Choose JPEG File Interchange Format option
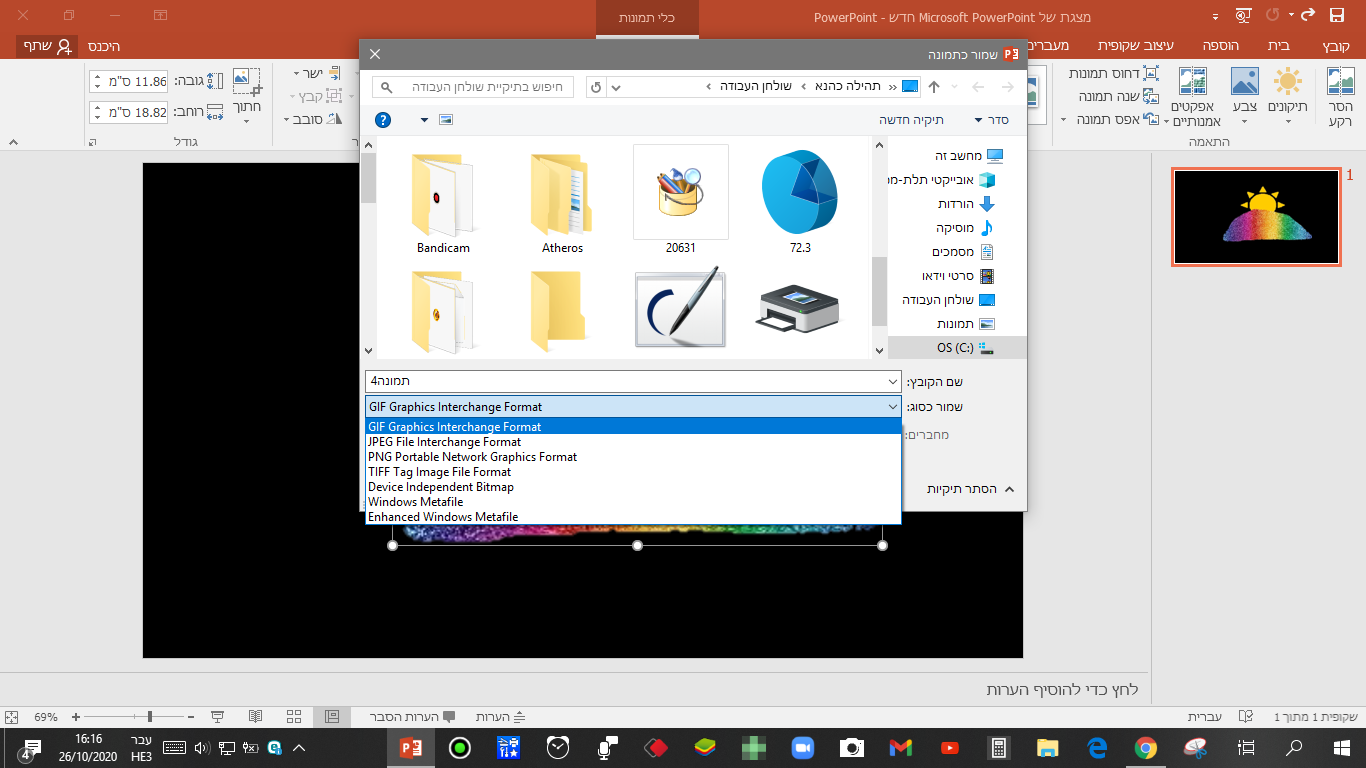Screen dimensions: 1366x768 pos(633,442)
